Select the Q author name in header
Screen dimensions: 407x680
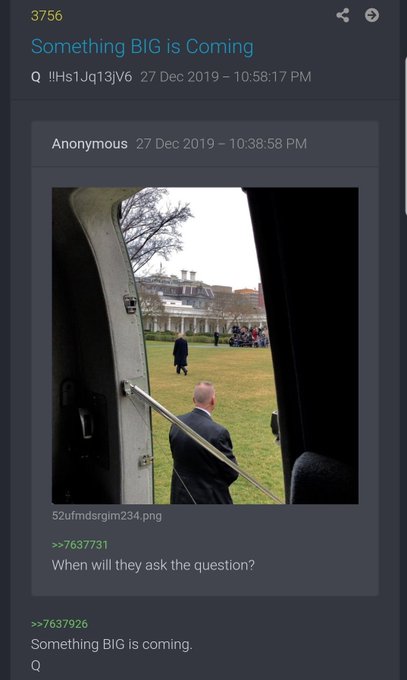(x=36, y=77)
